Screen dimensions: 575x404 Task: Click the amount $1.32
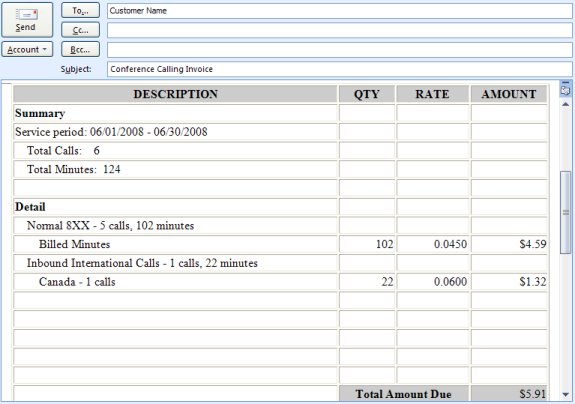point(533,282)
